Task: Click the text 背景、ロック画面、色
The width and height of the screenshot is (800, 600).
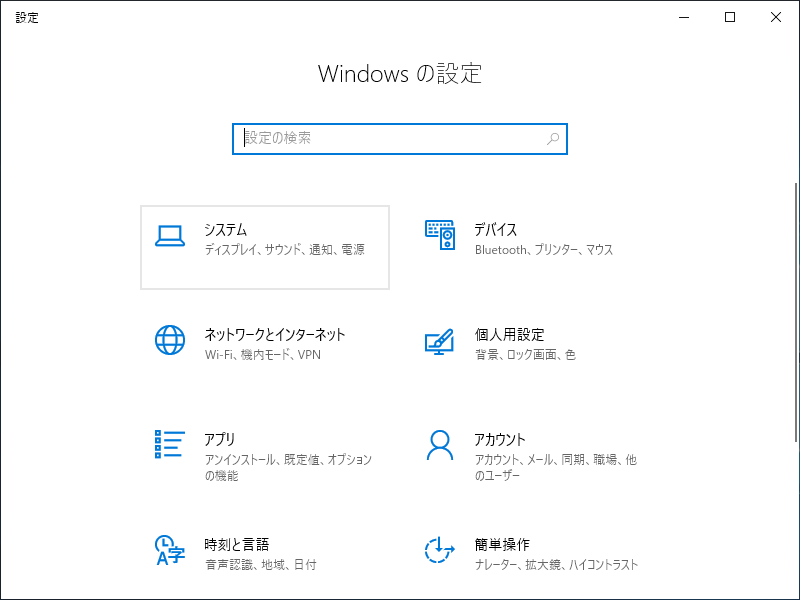Action: pyautogui.click(x=525, y=355)
